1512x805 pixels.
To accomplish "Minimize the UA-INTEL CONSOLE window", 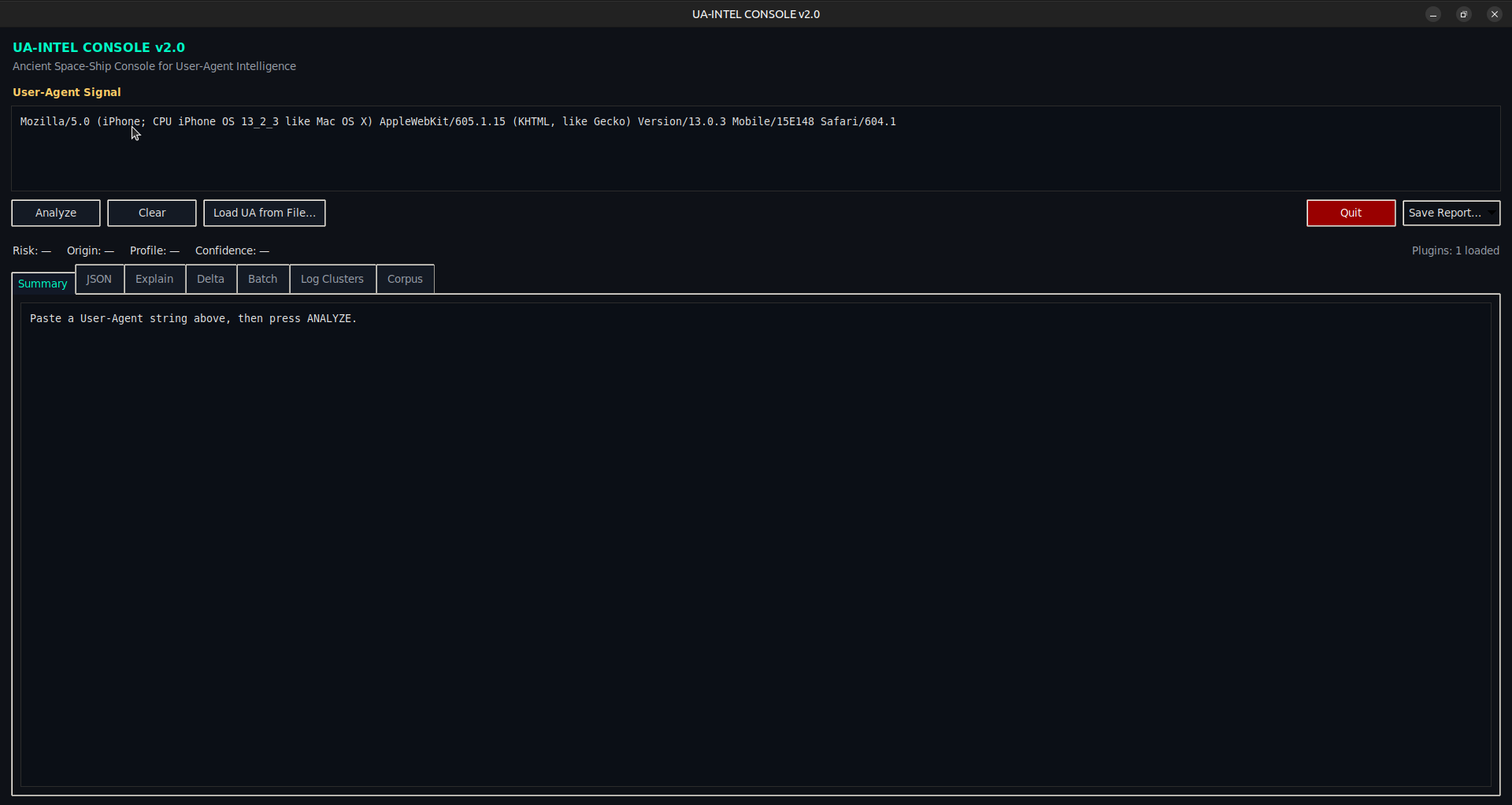I will (1433, 14).
